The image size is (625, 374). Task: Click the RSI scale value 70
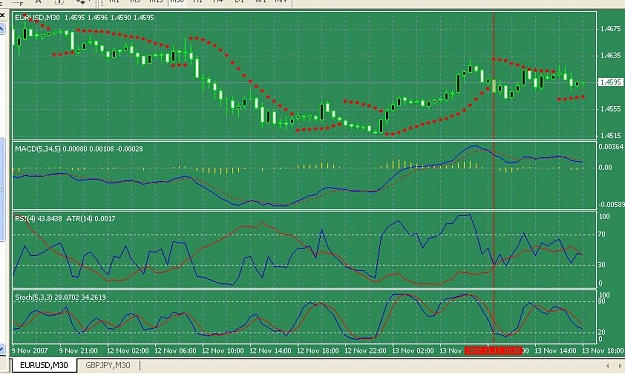coord(602,234)
